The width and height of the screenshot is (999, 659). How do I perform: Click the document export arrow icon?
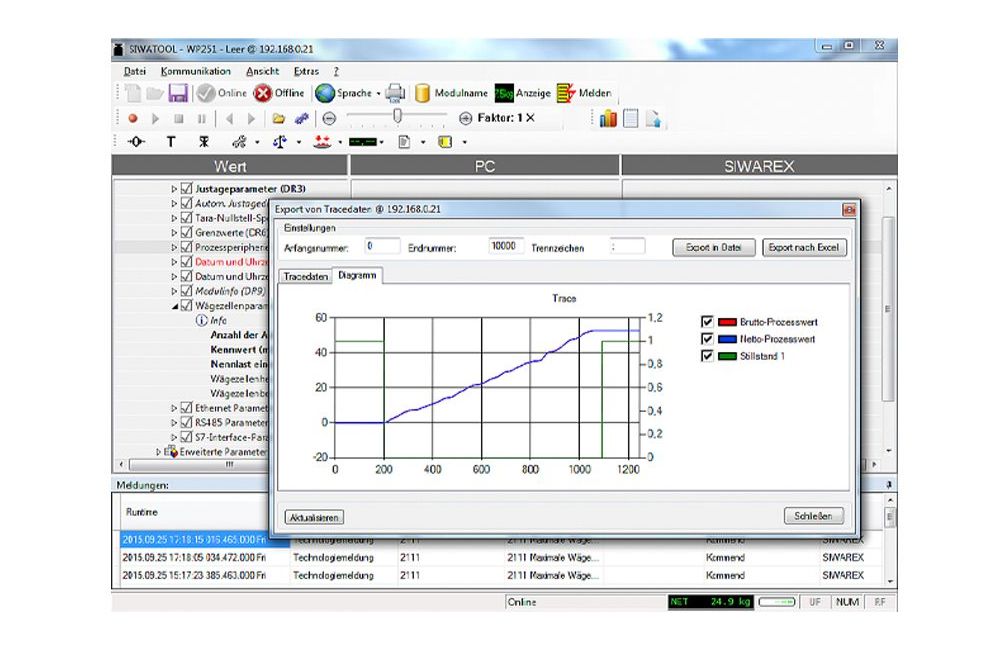point(653,119)
